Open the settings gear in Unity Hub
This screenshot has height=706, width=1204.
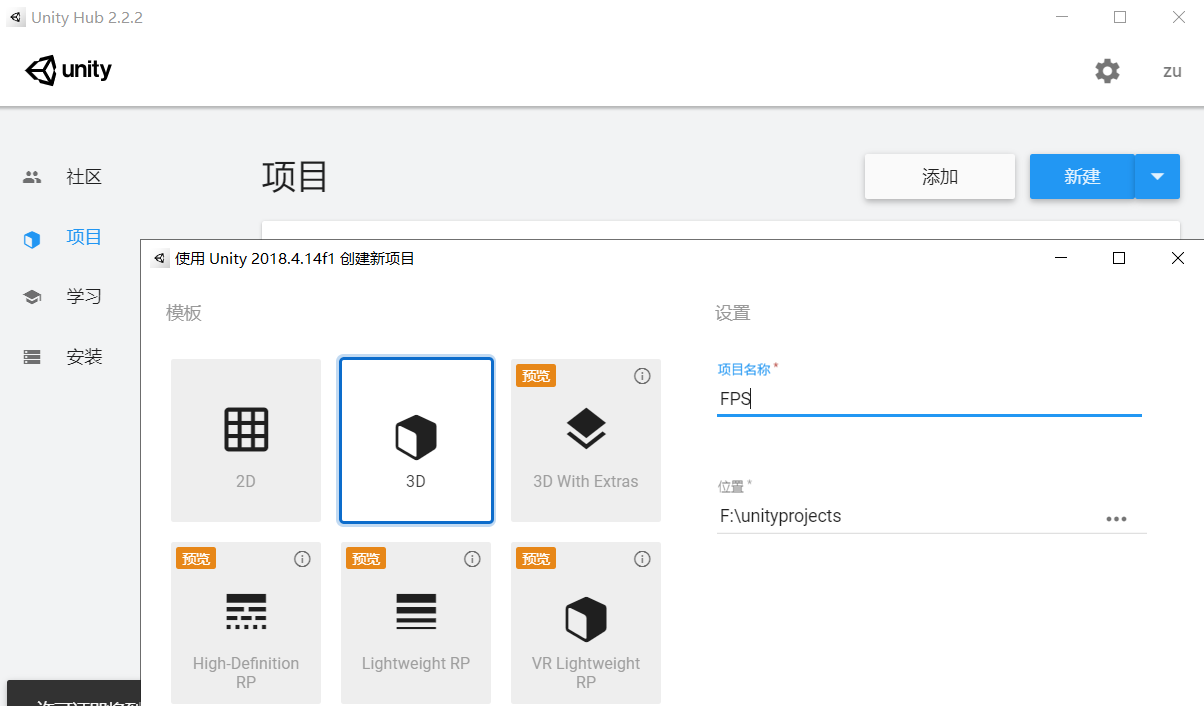pyautogui.click(x=1106, y=70)
